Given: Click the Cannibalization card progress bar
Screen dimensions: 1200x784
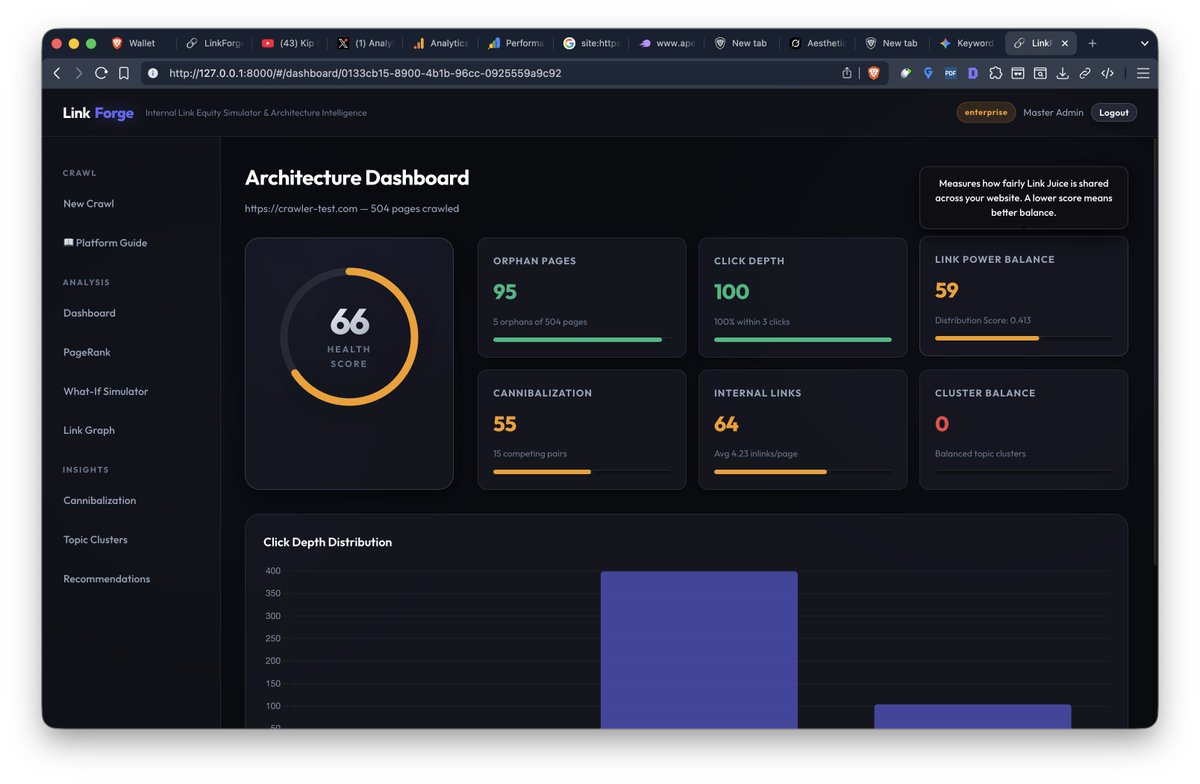Looking at the screenshot, I should point(582,472).
